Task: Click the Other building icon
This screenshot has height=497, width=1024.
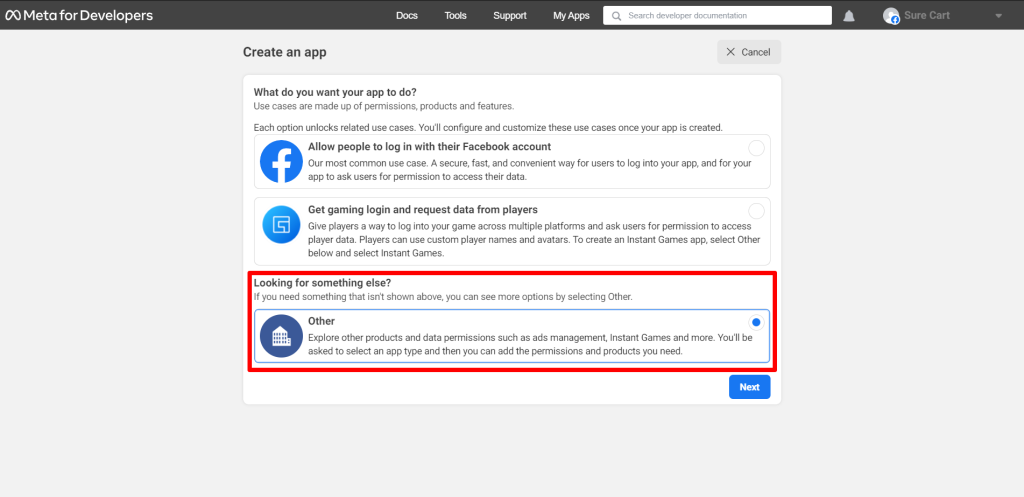Action: coord(281,336)
